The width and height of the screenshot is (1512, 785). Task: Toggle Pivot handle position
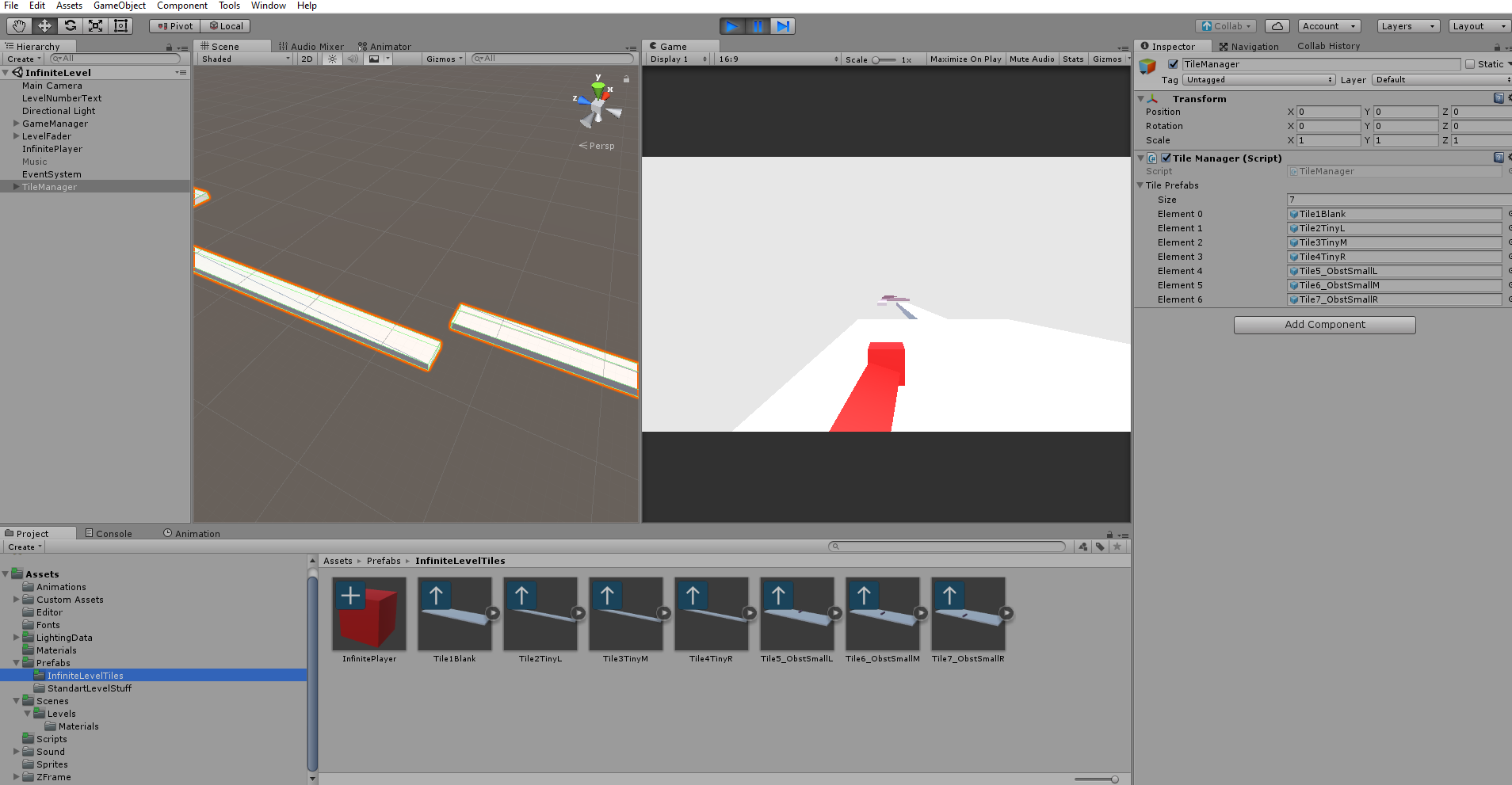tap(175, 26)
